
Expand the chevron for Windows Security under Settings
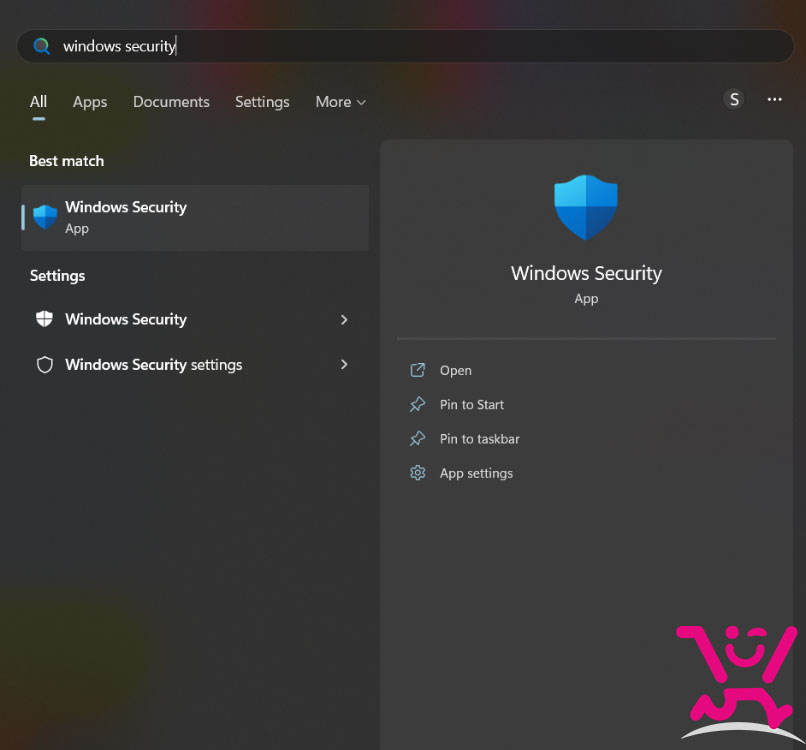tap(344, 320)
